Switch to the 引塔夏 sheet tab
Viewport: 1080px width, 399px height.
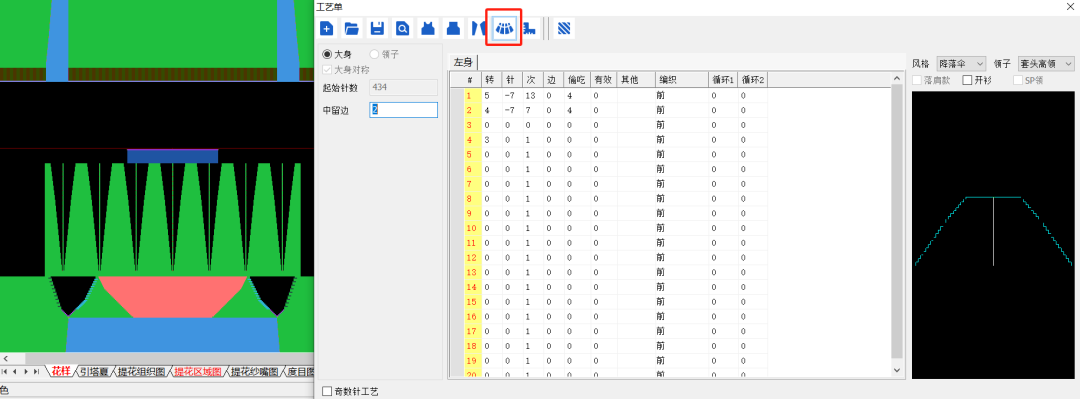click(94, 372)
